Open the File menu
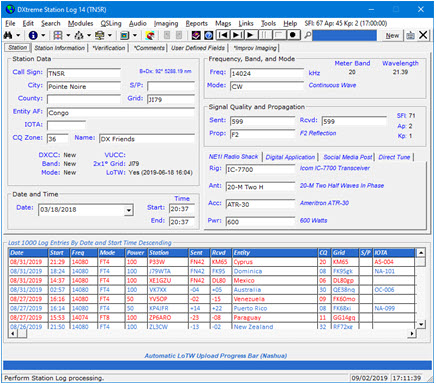The width and height of the screenshot is (436, 386). (10, 23)
